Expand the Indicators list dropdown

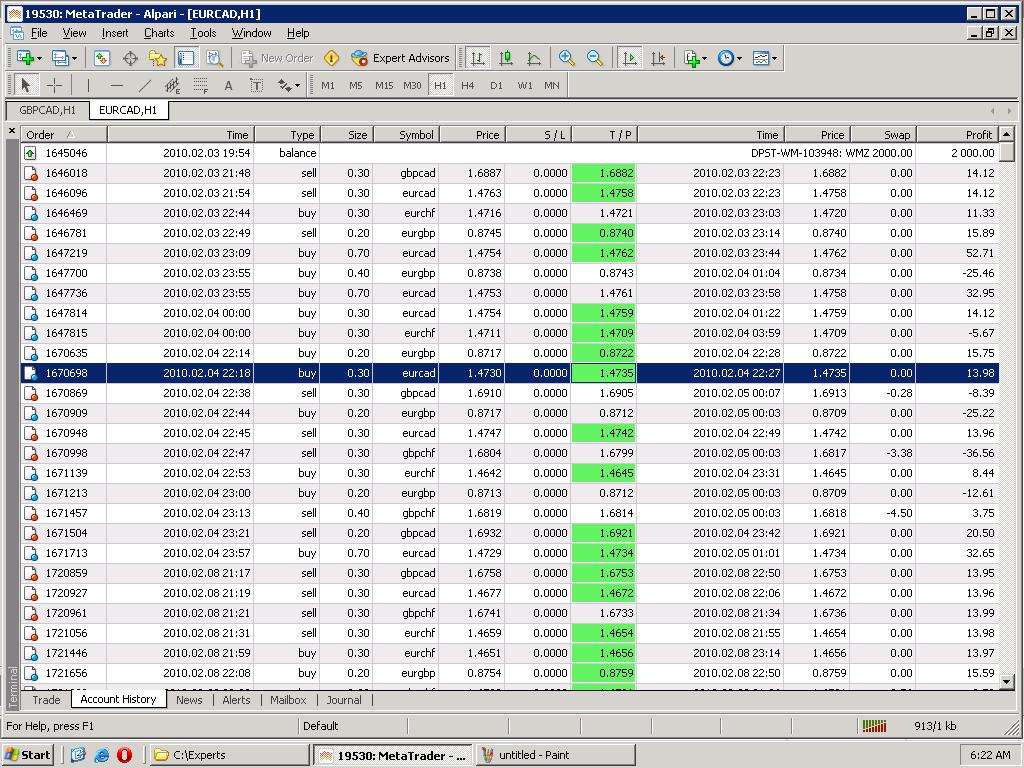(x=695, y=58)
